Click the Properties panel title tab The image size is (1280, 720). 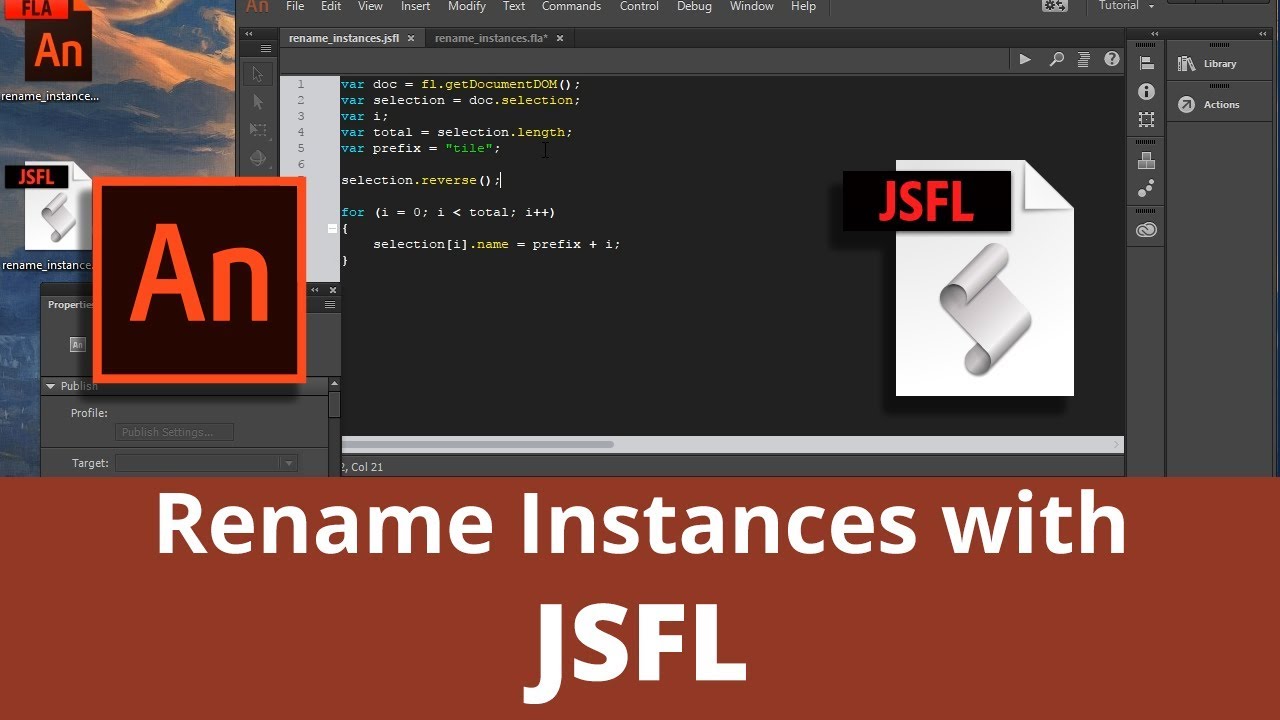[x=72, y=305]
